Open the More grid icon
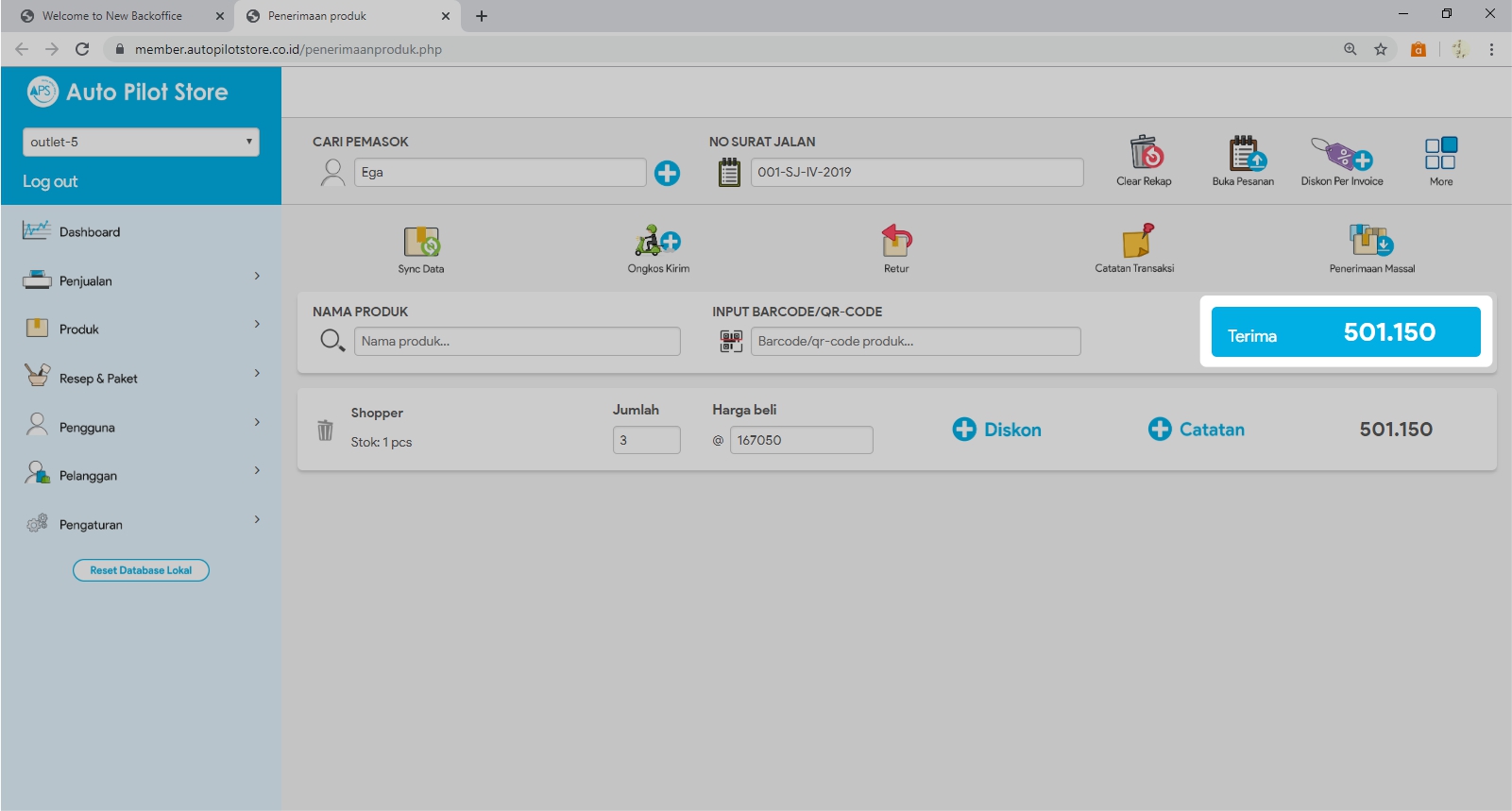This screenshot has width=1512, height=811. 1441,153
